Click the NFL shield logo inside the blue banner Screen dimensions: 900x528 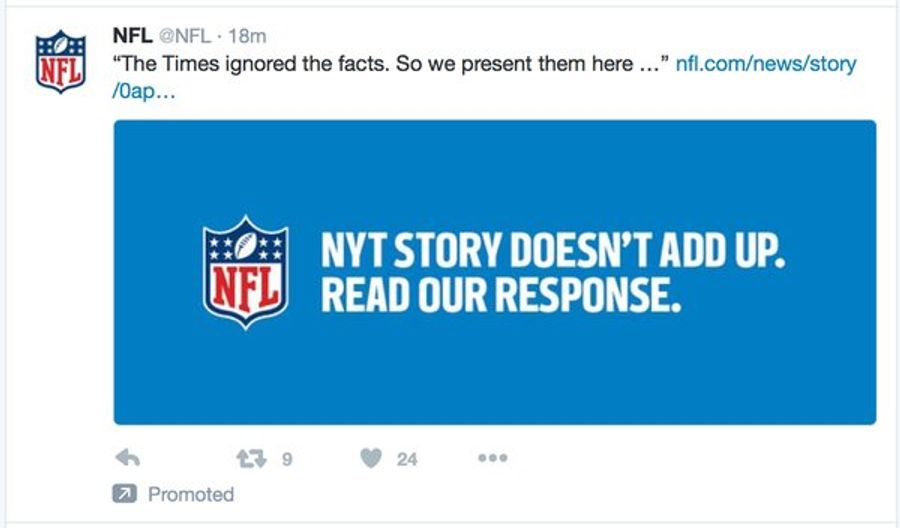(x=246, y=272)
